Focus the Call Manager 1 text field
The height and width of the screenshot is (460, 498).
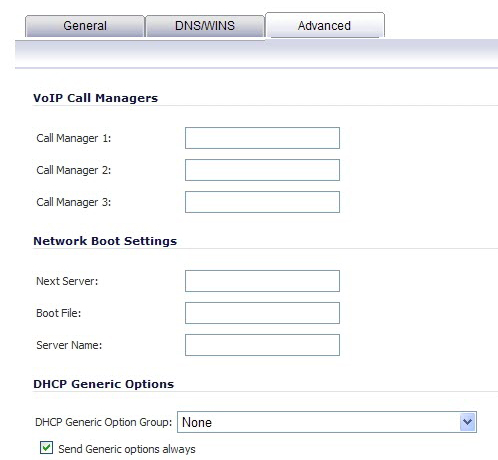click(x=262, y=138)
